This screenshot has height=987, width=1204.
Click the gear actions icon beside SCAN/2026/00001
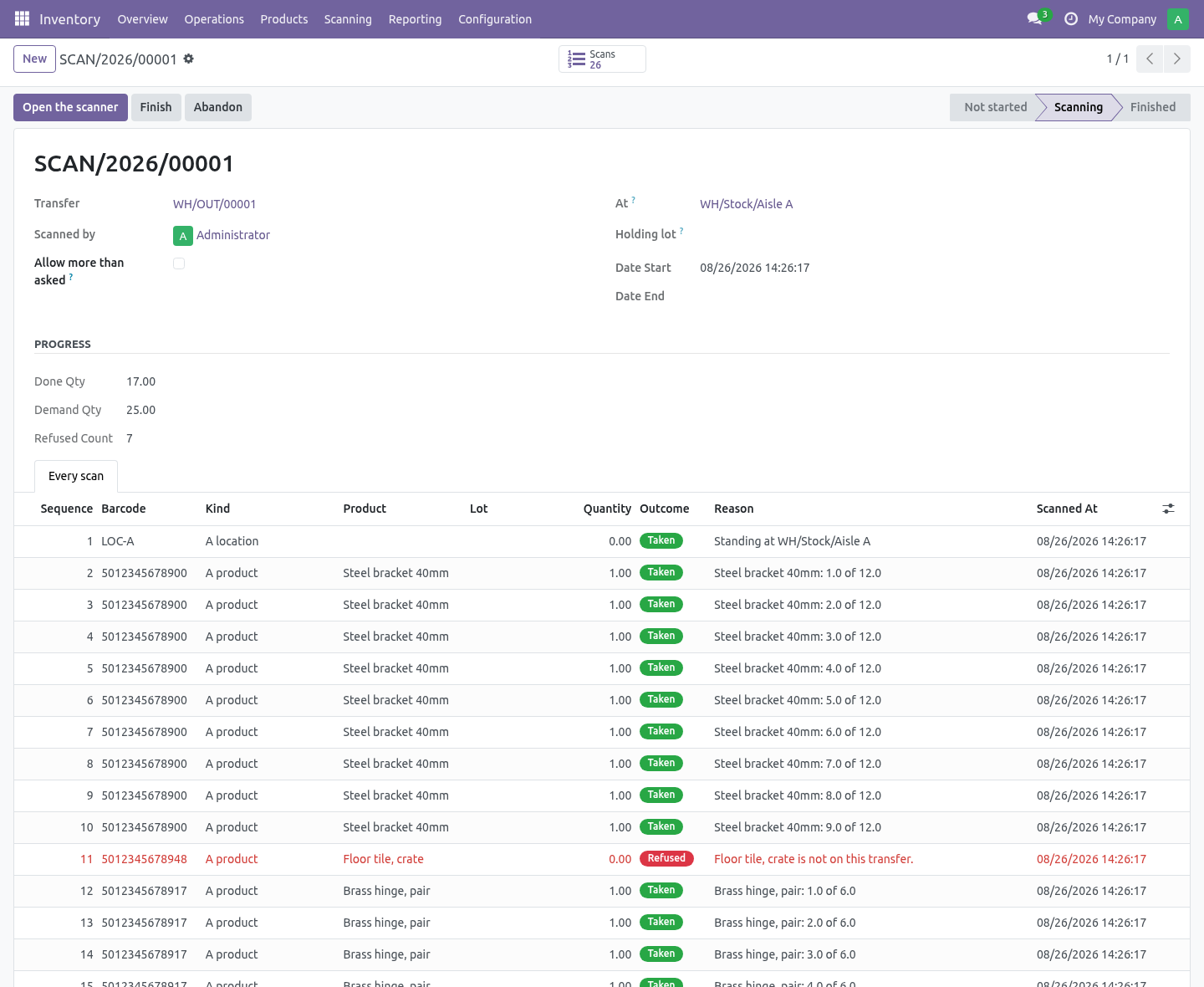click(189, 59)
